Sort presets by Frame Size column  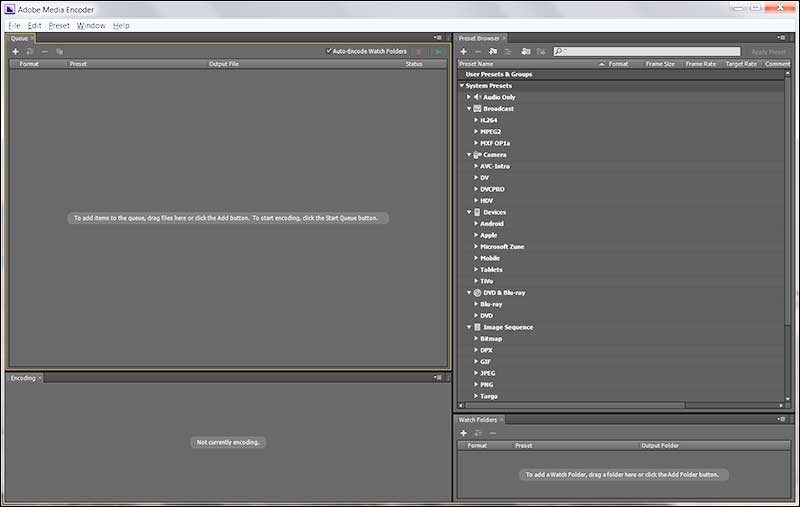(660, 64)
